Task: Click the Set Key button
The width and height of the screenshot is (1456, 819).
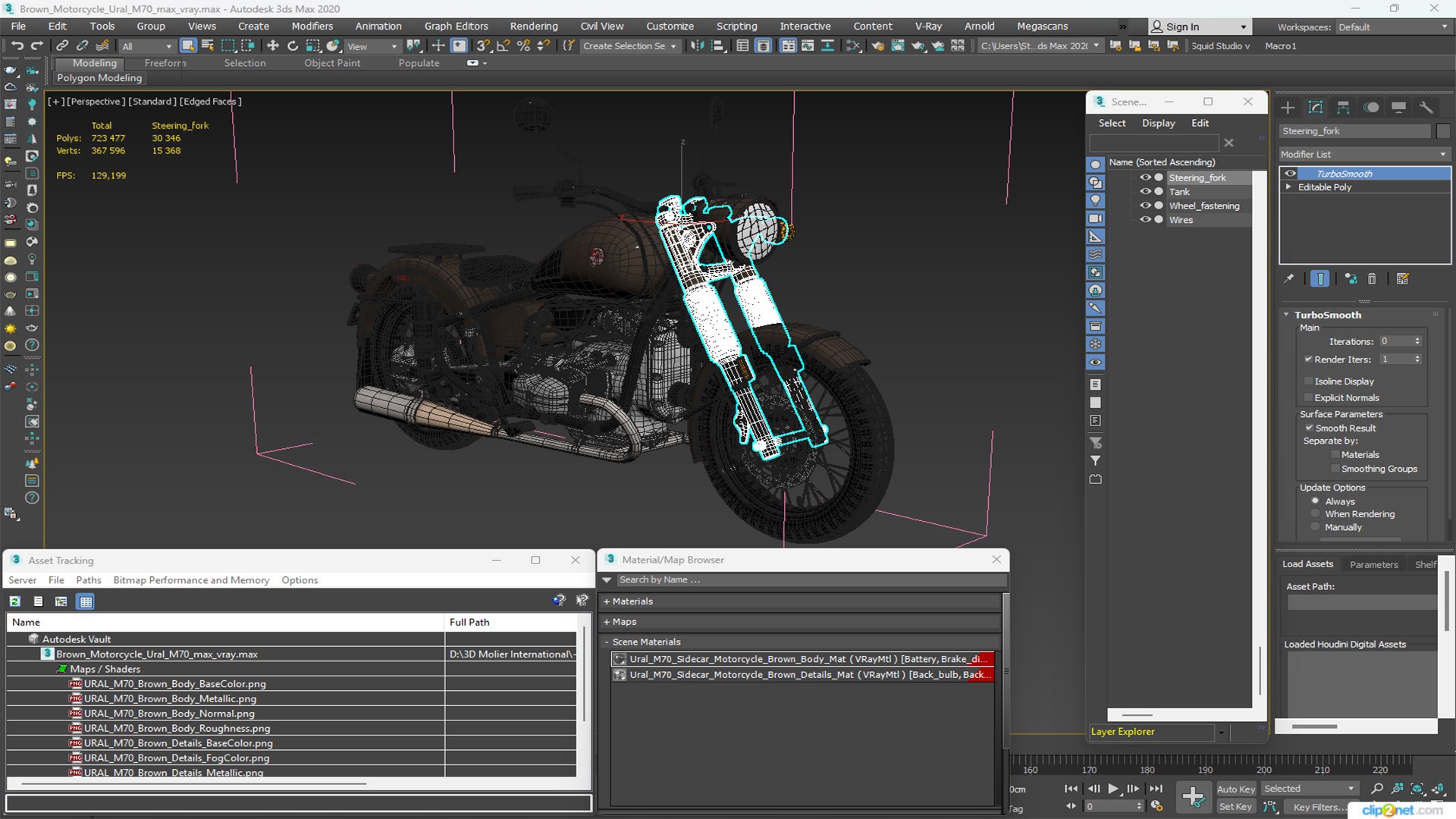Action: pos(1236,807)
